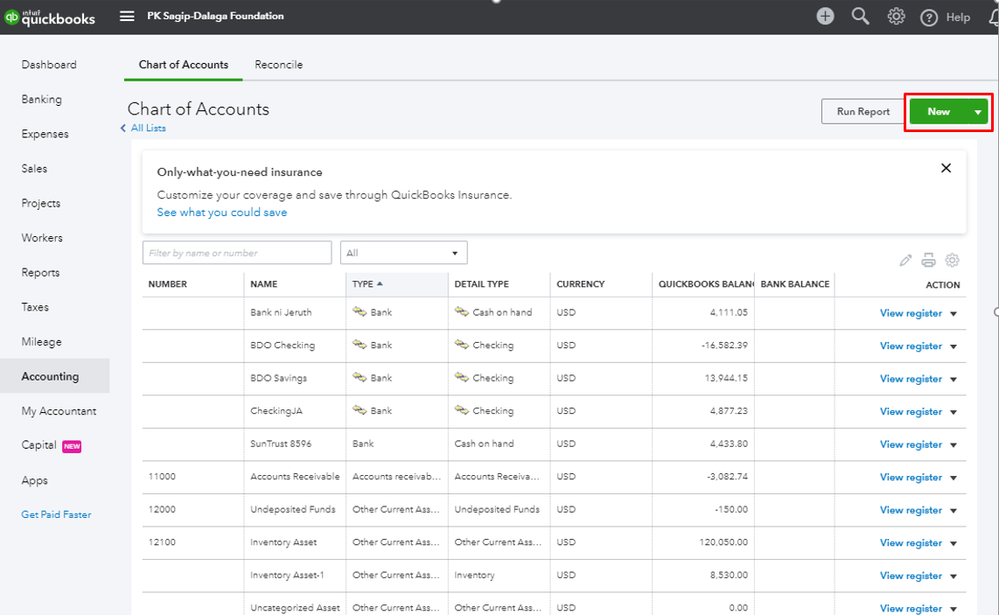
Task: Click the pencil batch edit icon
Action: [905, 260]
